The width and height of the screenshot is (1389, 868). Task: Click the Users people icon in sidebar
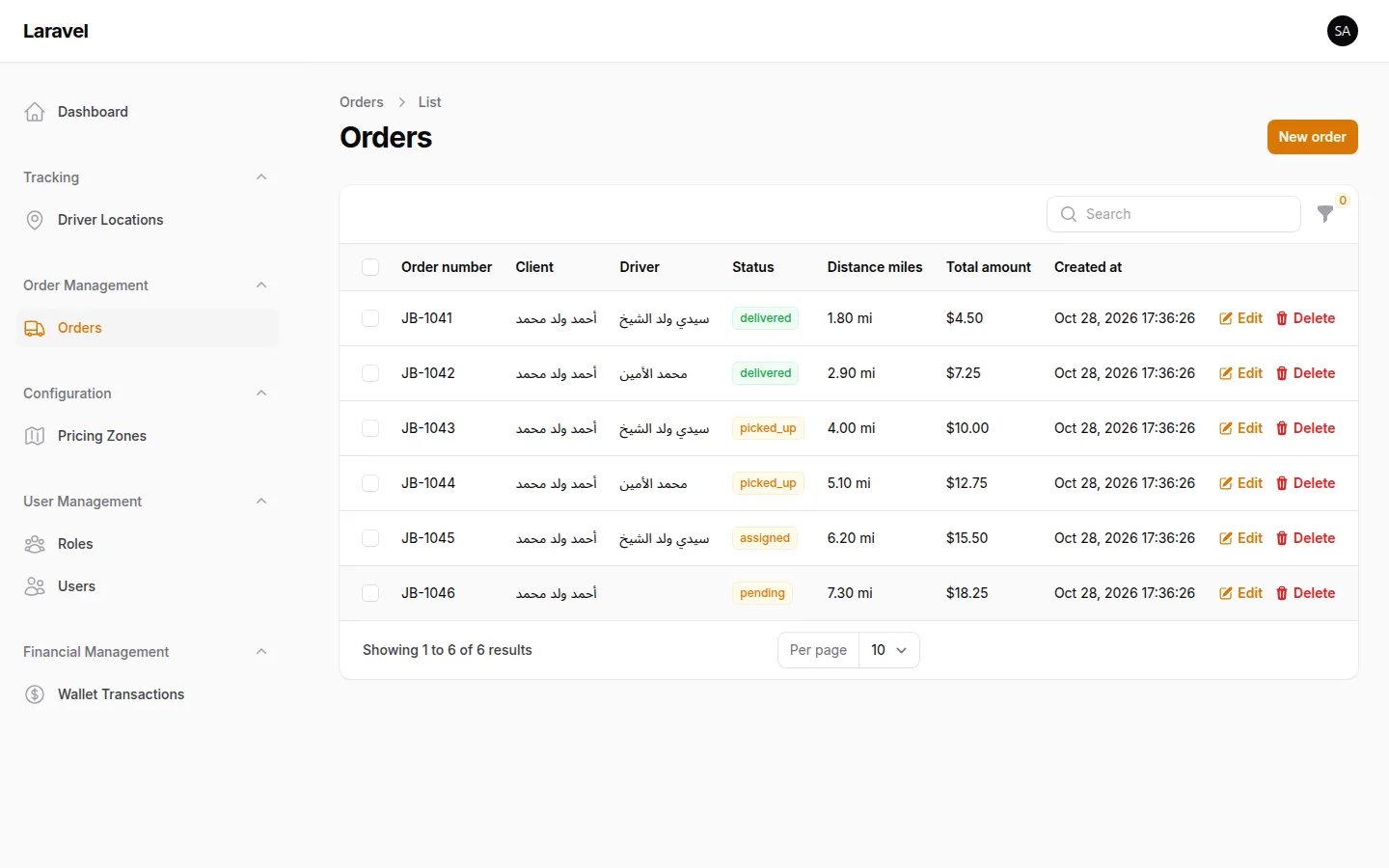[x=35, y=586]
